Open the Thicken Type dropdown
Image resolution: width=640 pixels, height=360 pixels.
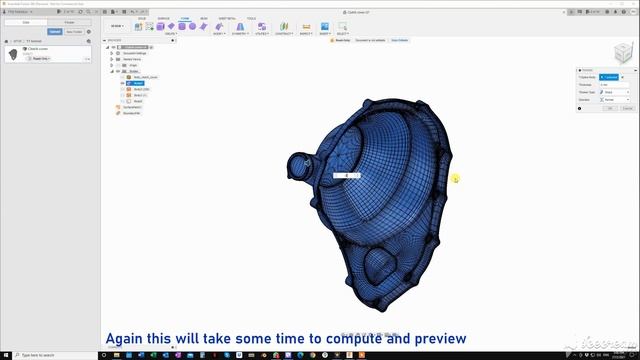614,92
